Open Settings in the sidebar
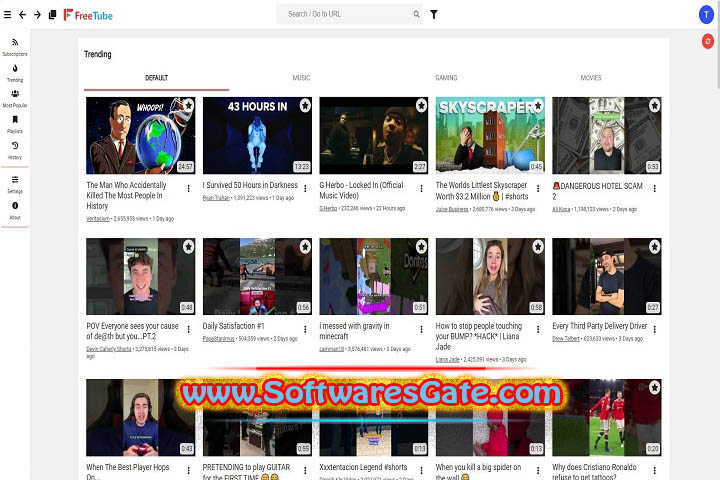Screen dimensions: 720x480 pyautogui.click(x=15, y=185)
